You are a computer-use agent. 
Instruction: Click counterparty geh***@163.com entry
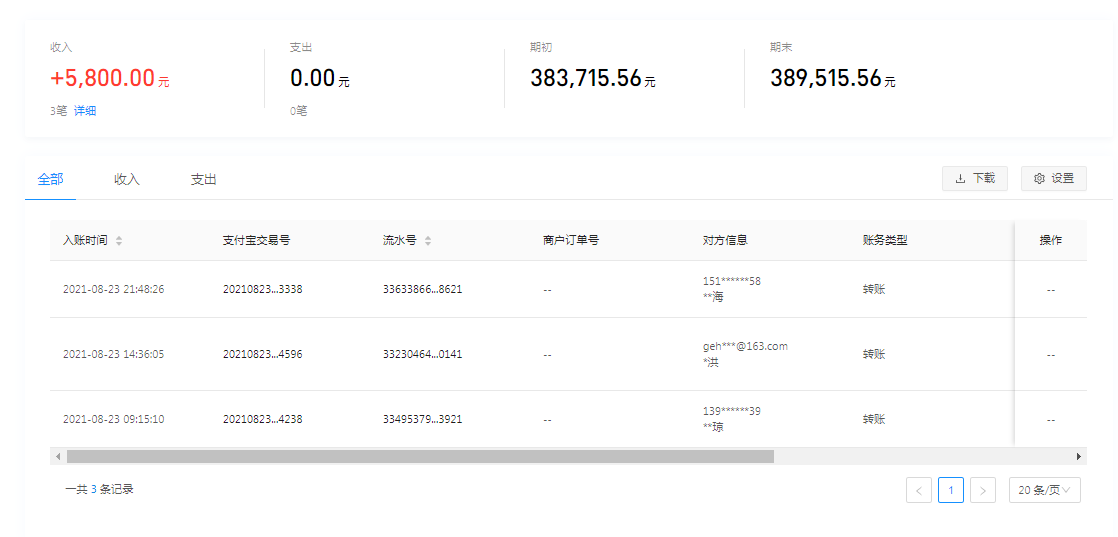point(745,347)
